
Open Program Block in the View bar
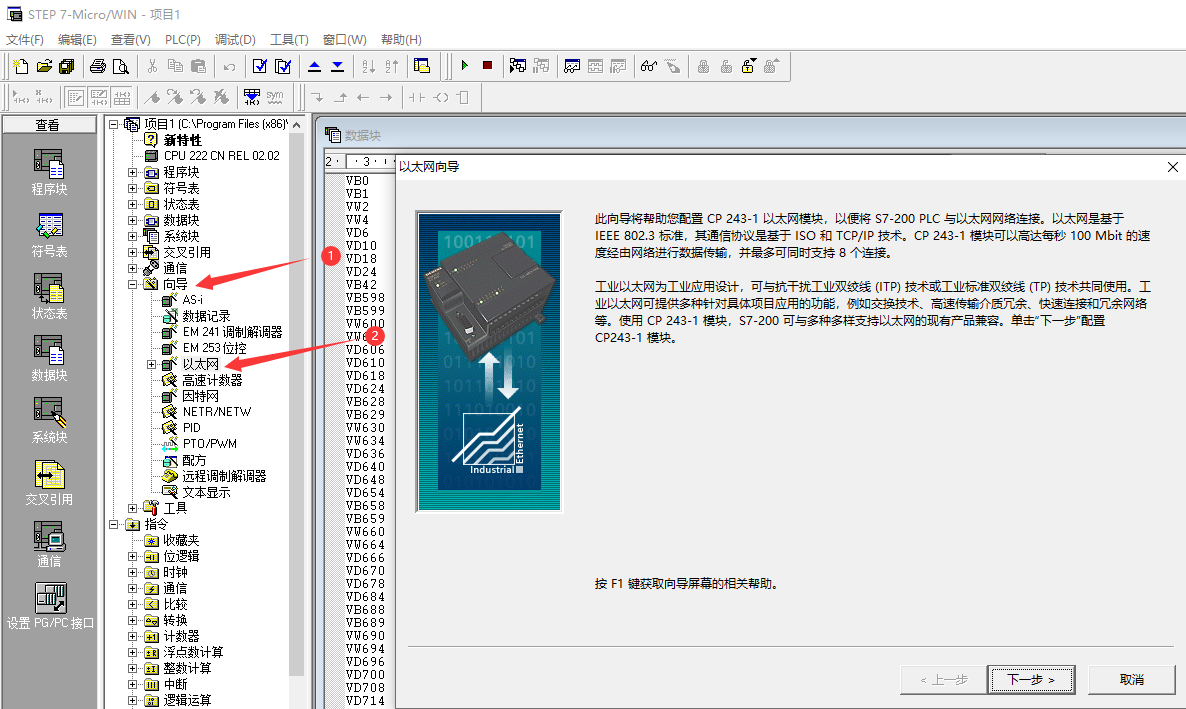point(49,173)
